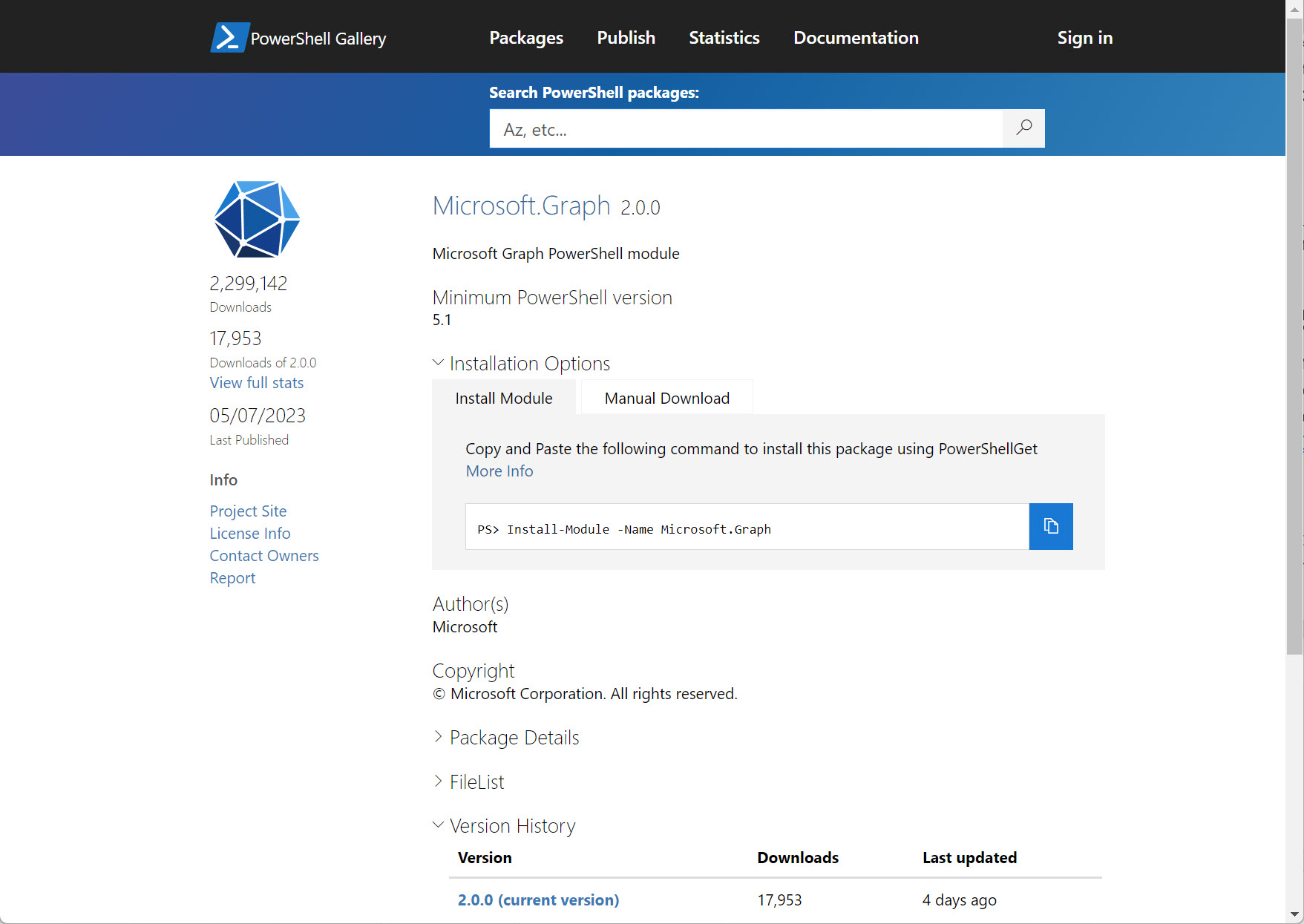Click the Report link
The image size is (1304, 924).
pyautogui.click(x=232, y=578)
